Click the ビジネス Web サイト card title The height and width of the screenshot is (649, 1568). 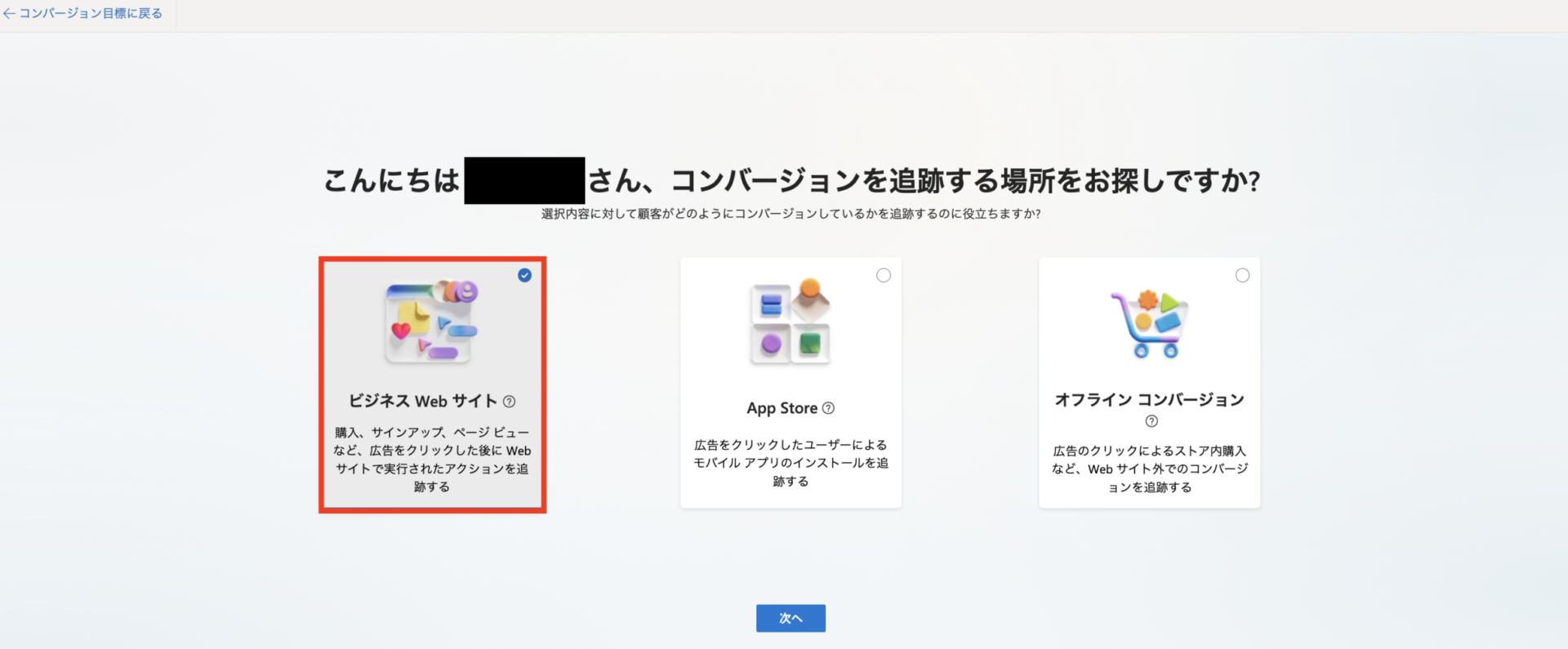coord(423,401)
